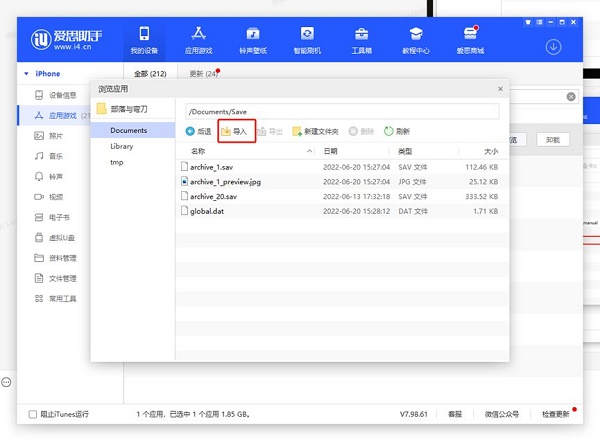Screen dimensions: 600x441
Task: Select the 部落与弯刀 app folder
Action: 122,109
